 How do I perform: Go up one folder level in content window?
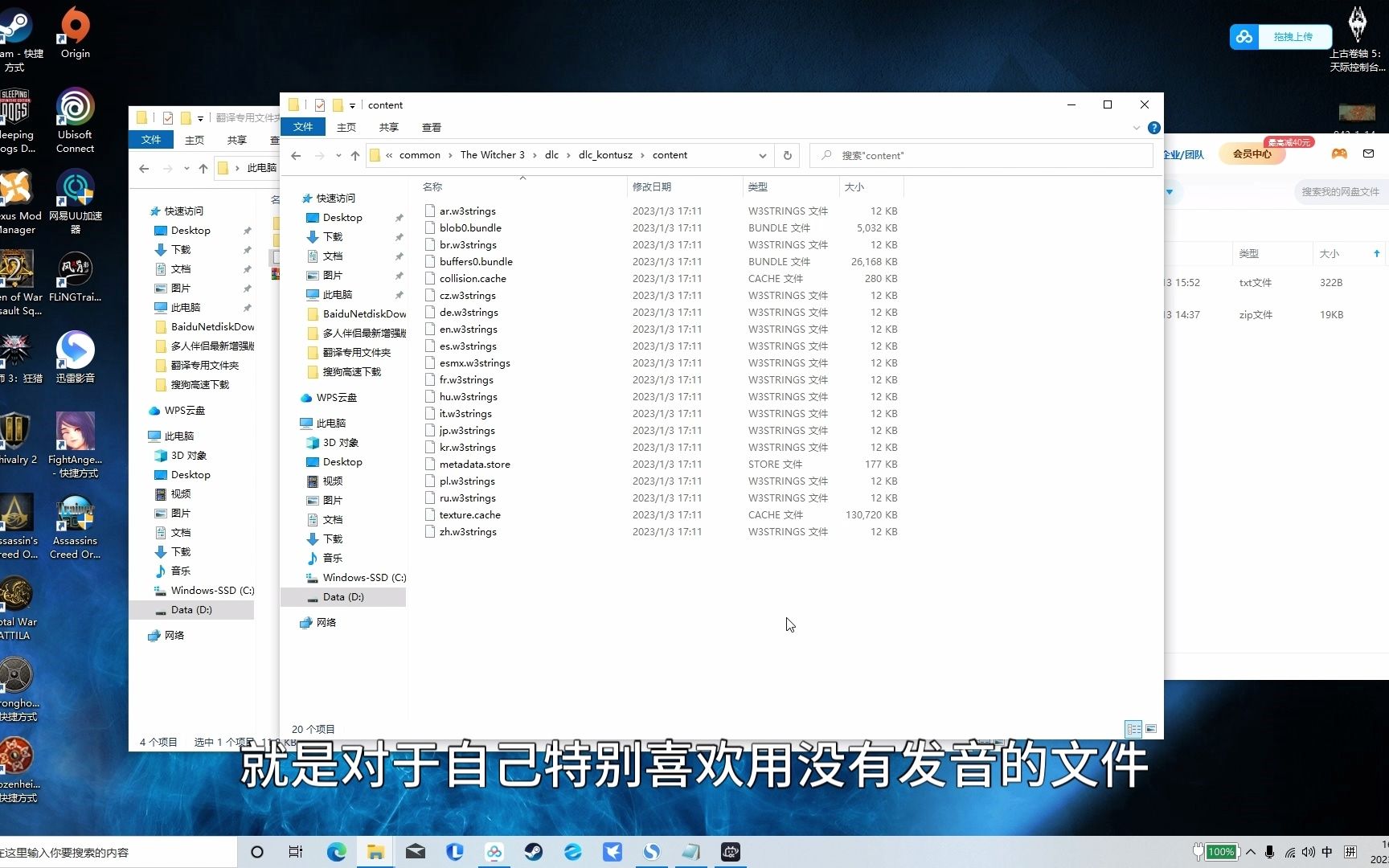tap(354, 155)
